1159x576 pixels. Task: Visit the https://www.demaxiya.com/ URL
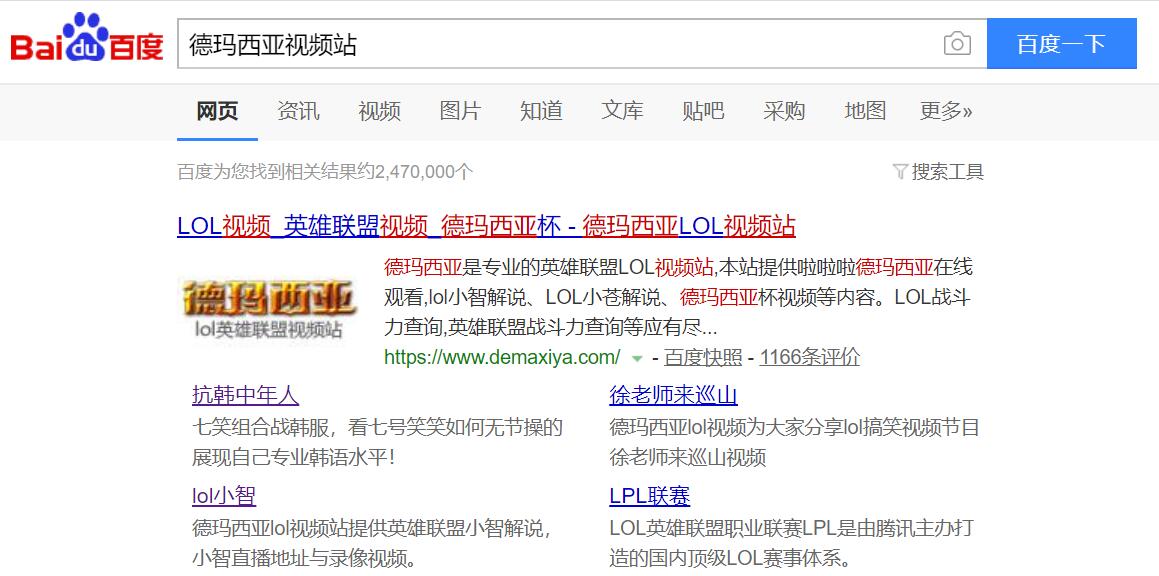502,358
